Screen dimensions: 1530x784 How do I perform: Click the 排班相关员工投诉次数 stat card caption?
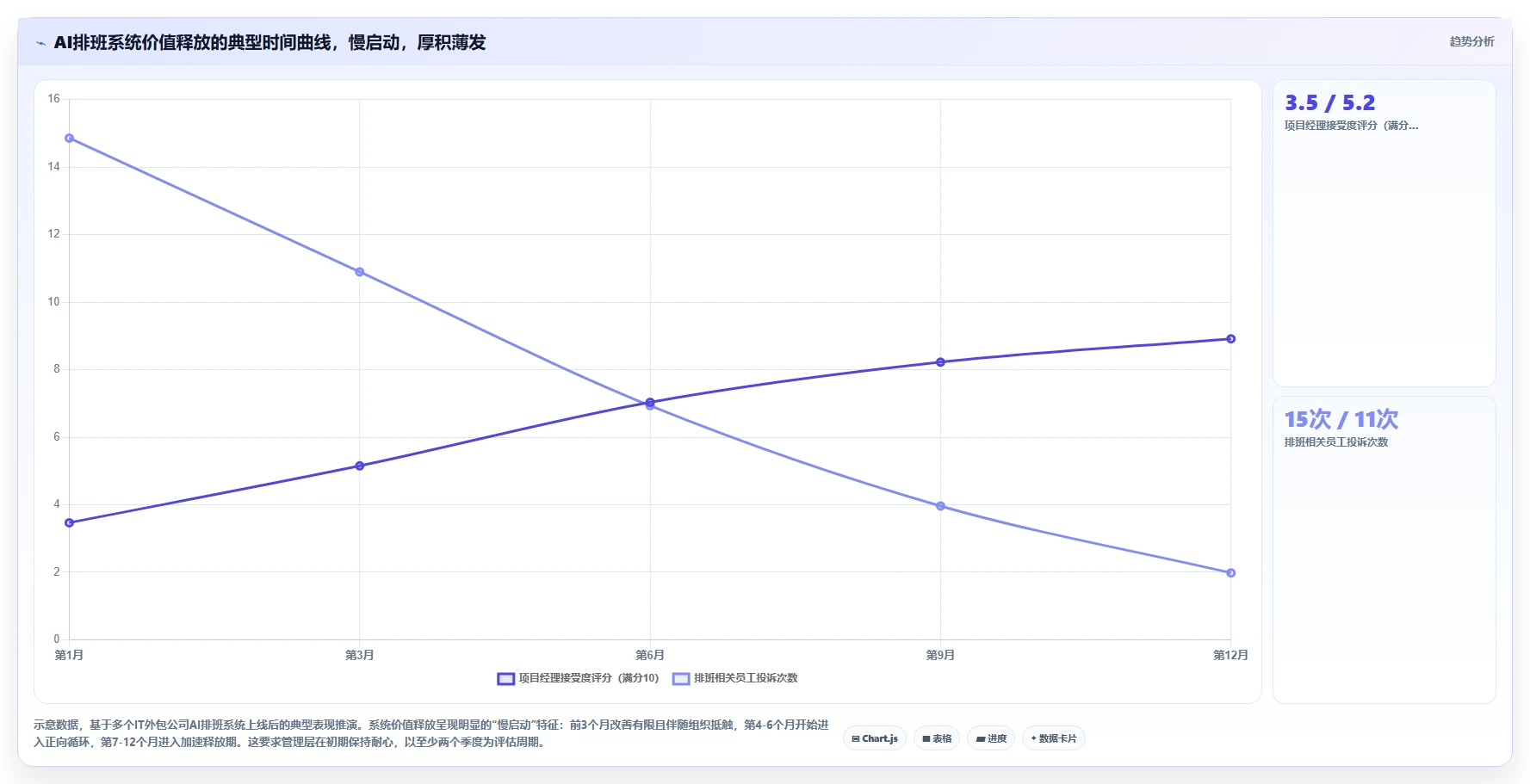pos(1336,442)
